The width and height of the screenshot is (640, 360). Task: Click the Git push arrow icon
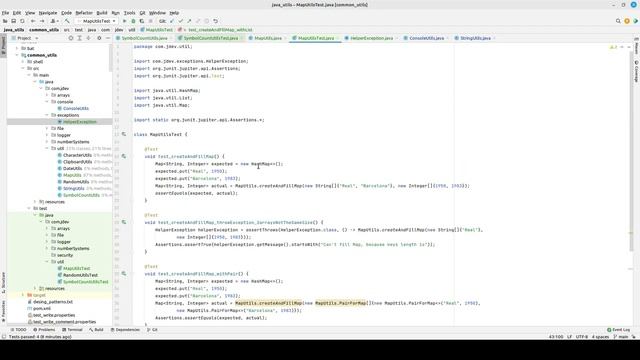click(x=189, y=21)
